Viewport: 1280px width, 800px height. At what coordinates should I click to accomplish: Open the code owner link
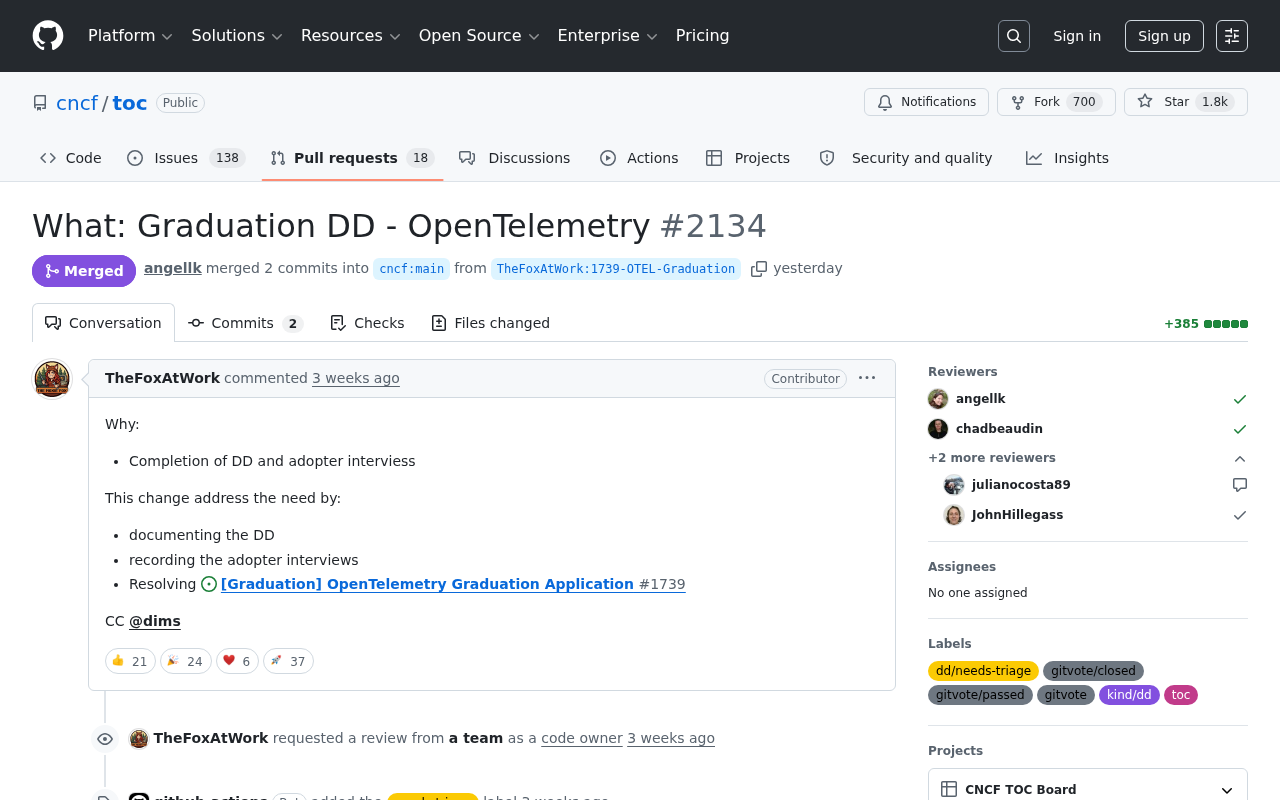[x=582, y=738]
